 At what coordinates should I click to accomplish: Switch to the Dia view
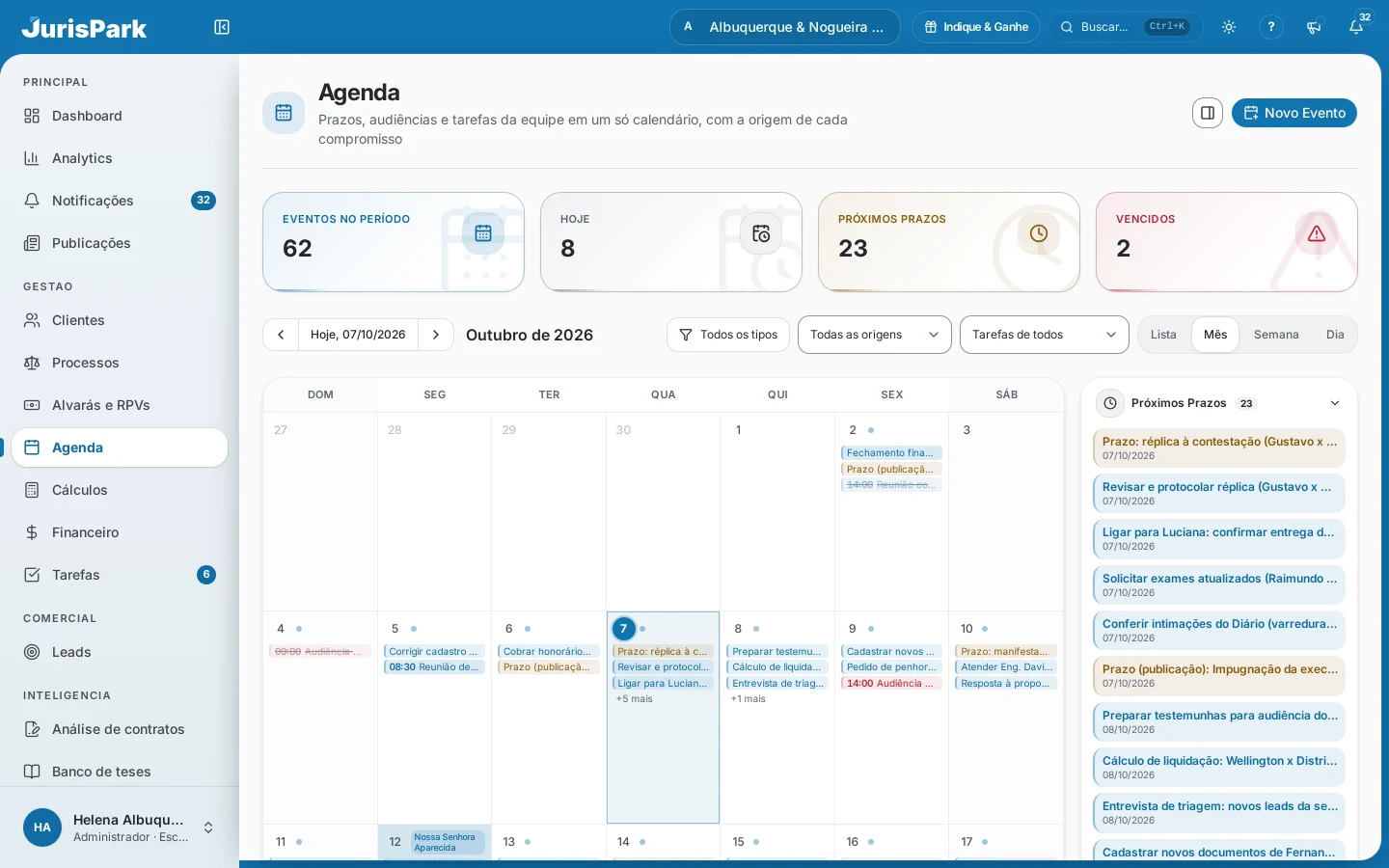(x=1335, y=335)
